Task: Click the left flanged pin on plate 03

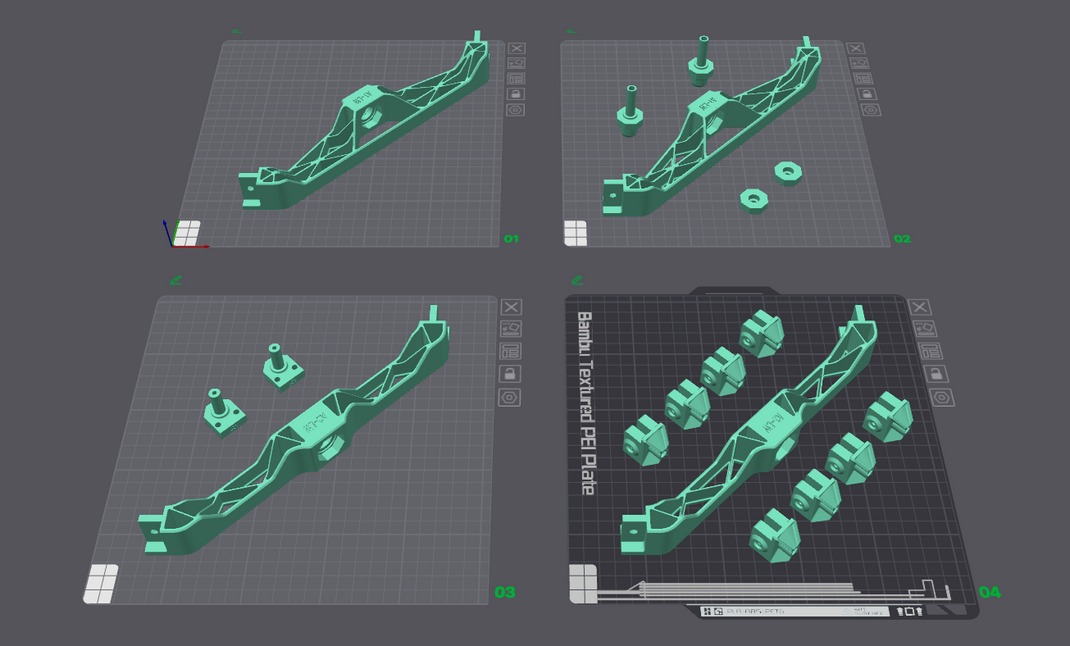Action: click(218, 410)
